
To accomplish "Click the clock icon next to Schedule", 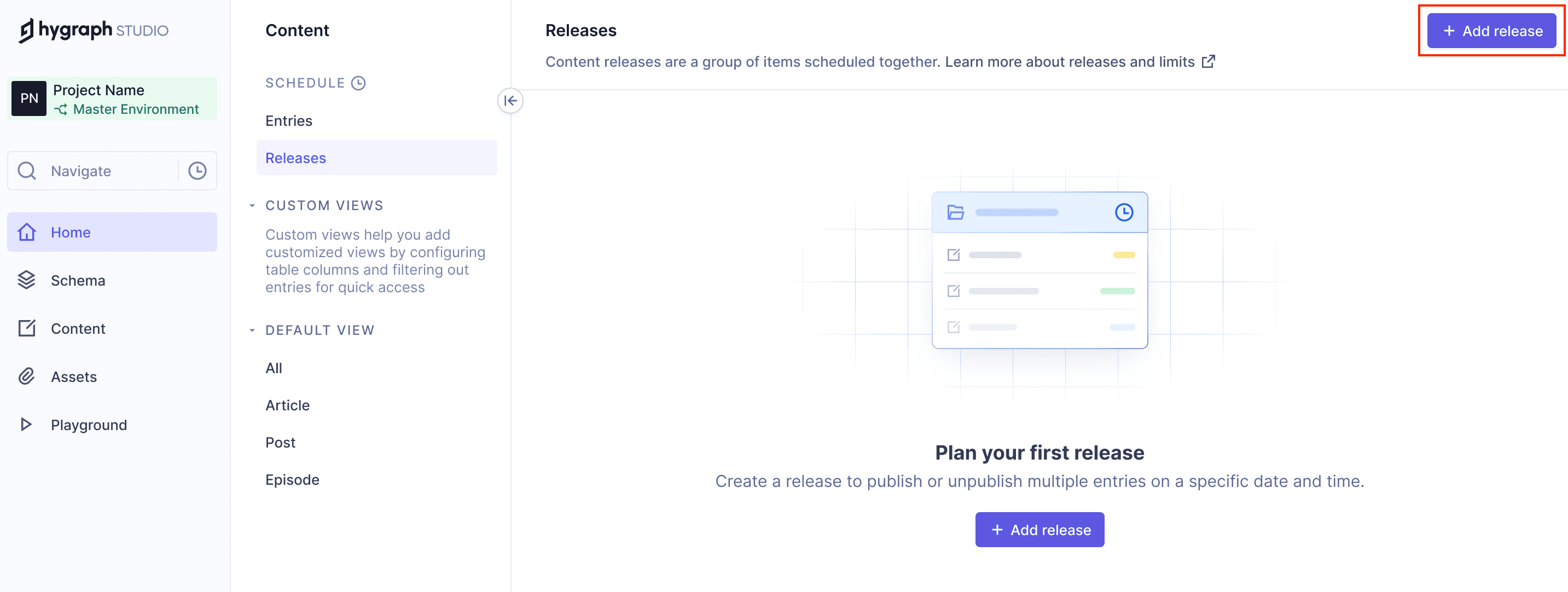I will (x=359, y=82).
